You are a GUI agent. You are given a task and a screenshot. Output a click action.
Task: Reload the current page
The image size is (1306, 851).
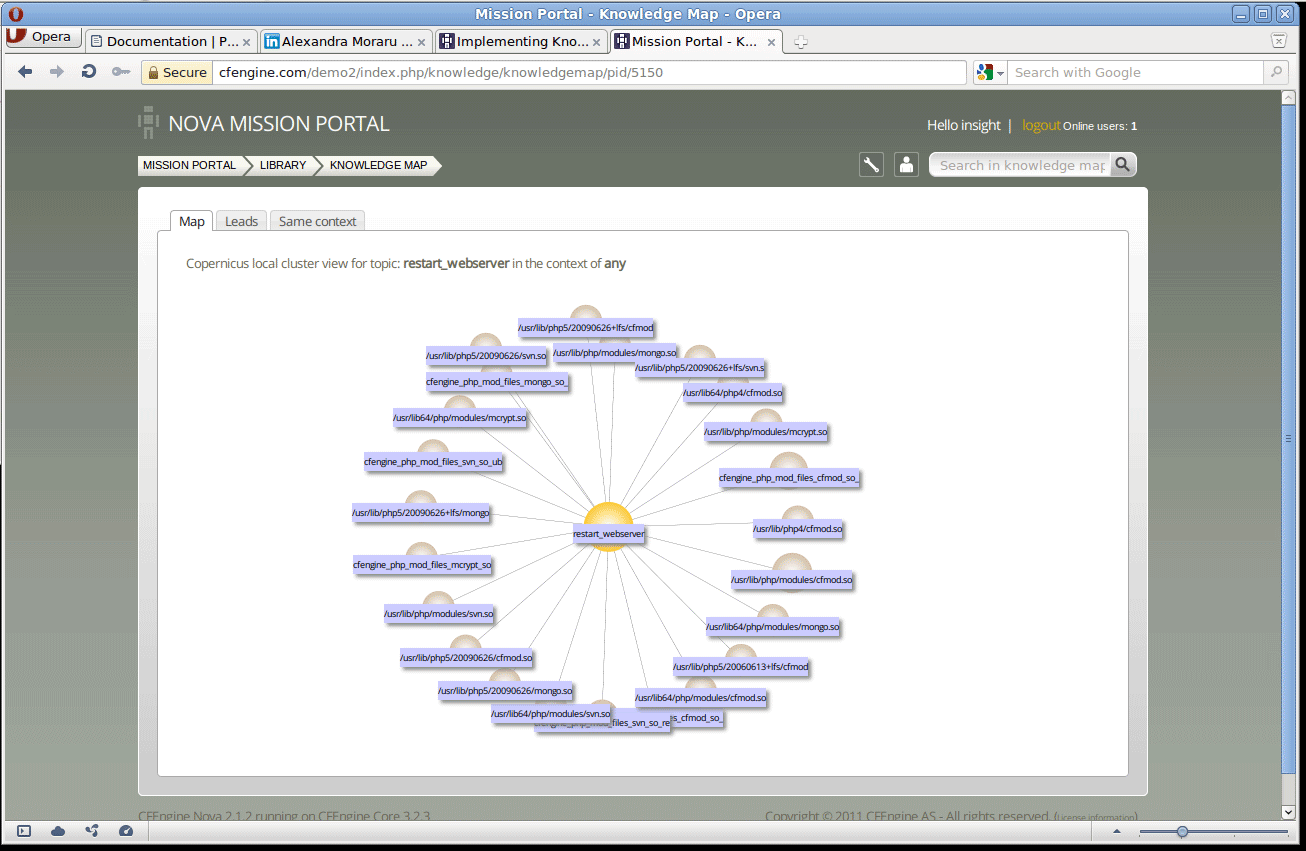(89, 72)
